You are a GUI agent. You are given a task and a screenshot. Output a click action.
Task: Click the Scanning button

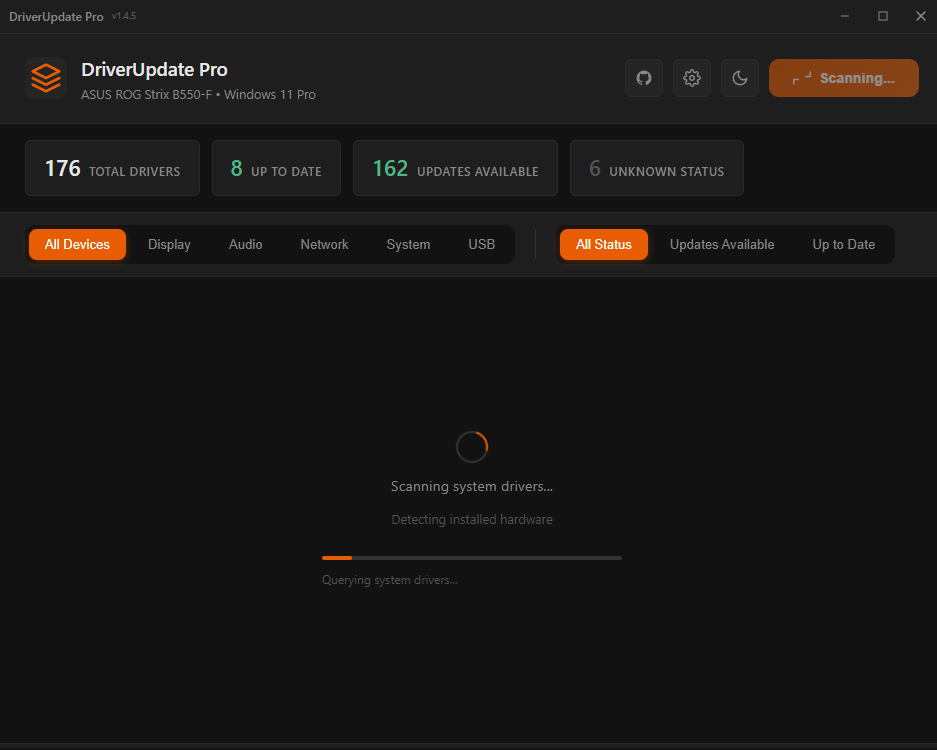click(x=843, y=78)
